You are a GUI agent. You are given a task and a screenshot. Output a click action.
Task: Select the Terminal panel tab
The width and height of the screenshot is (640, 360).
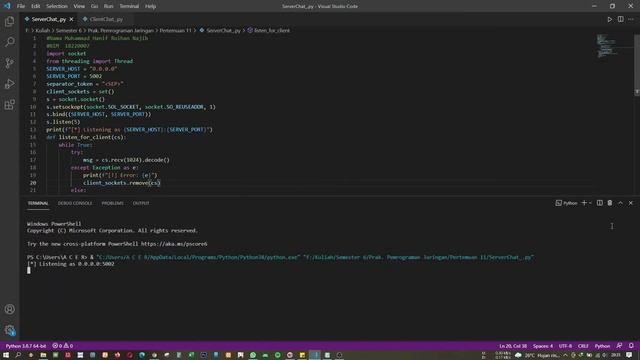click(38, 203)
